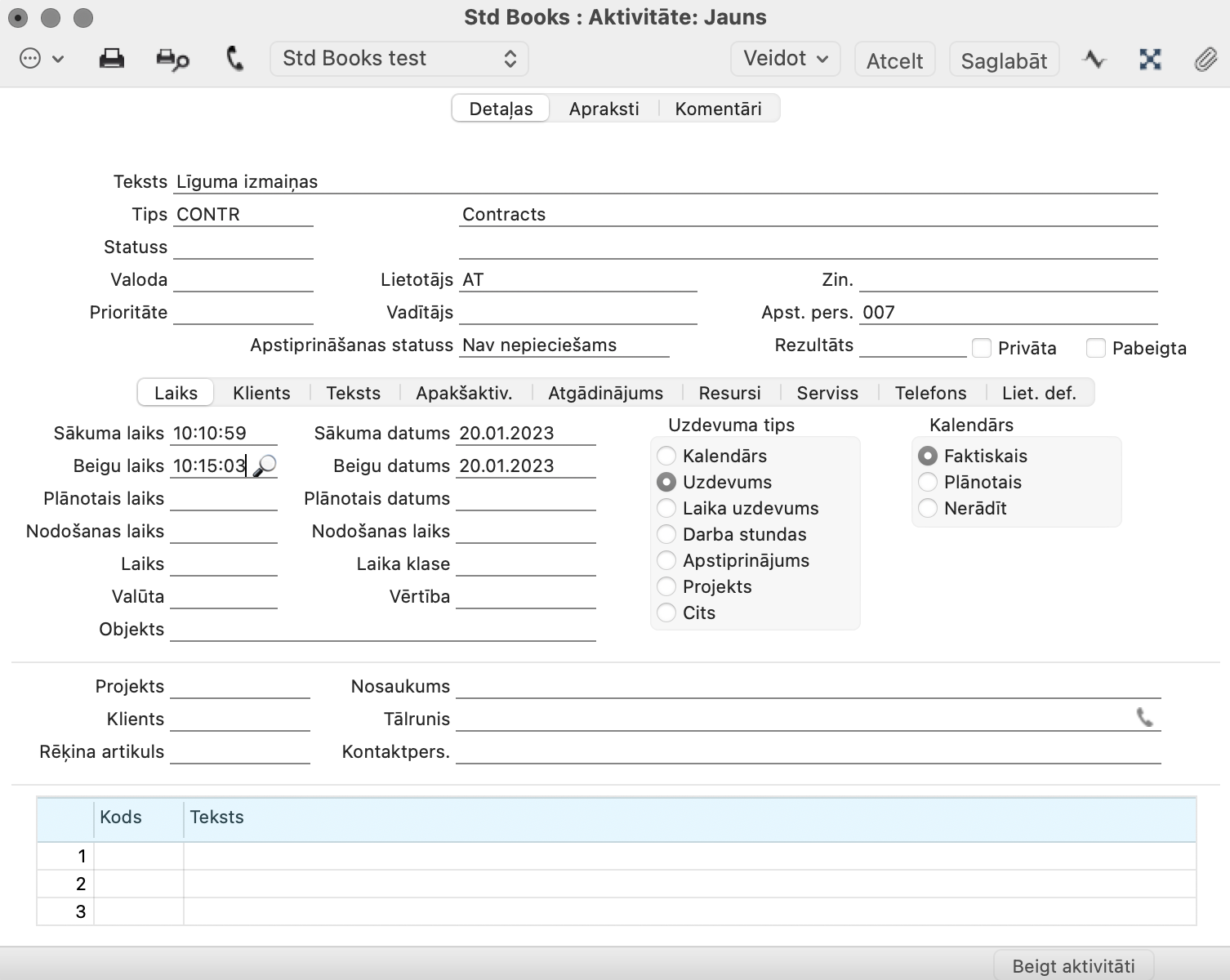Screen dimensions: 1230x980
Task: Click Kods cell in row 1
Action: point(139,856)
